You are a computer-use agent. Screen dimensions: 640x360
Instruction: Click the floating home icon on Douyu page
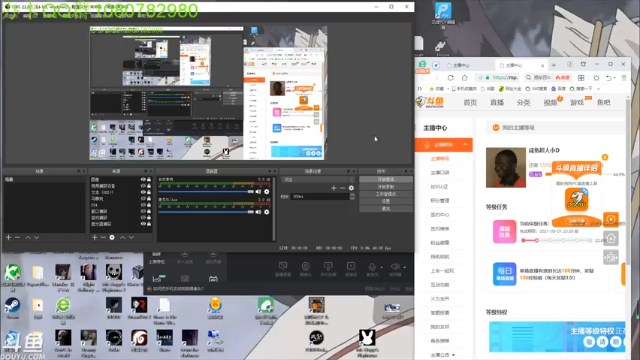611,238
